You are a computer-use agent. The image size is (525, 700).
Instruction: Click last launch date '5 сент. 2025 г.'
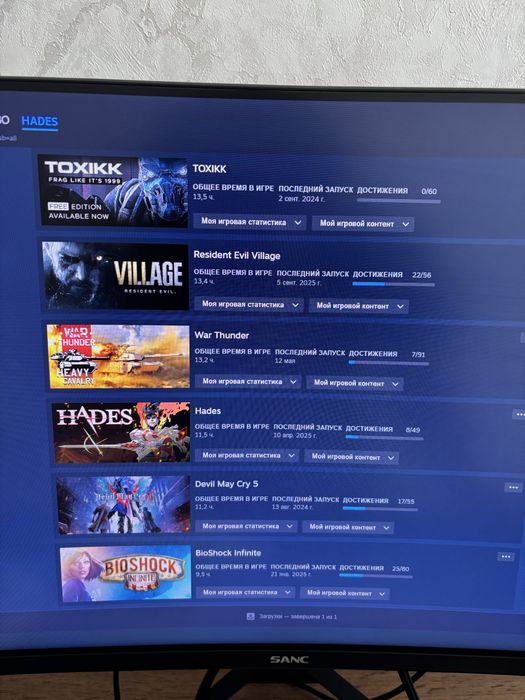point(299,283)
